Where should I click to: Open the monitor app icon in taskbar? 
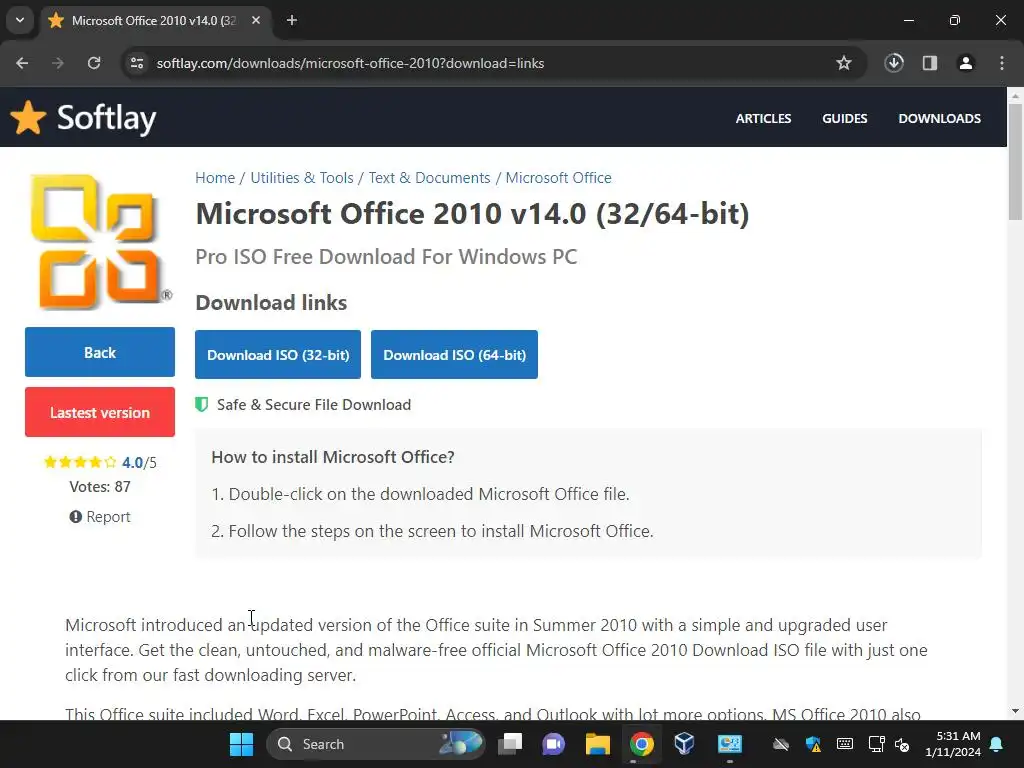tap(729, 744)
